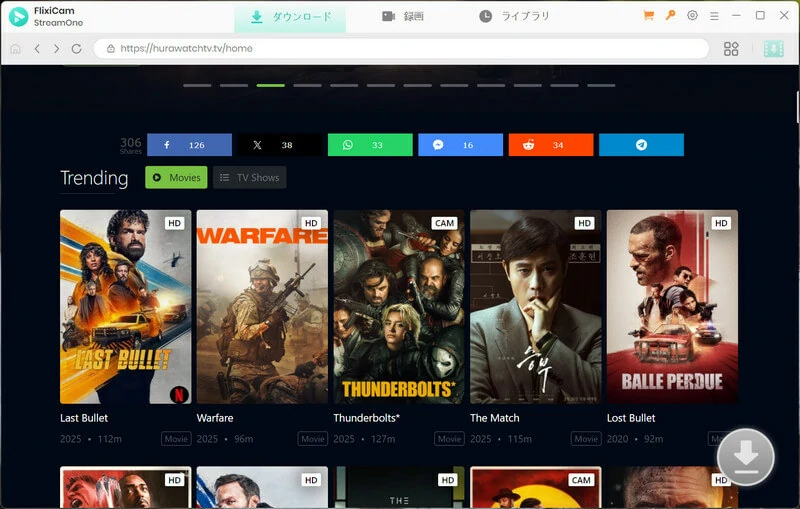Click the key registration icon

[x=671, y=16]
